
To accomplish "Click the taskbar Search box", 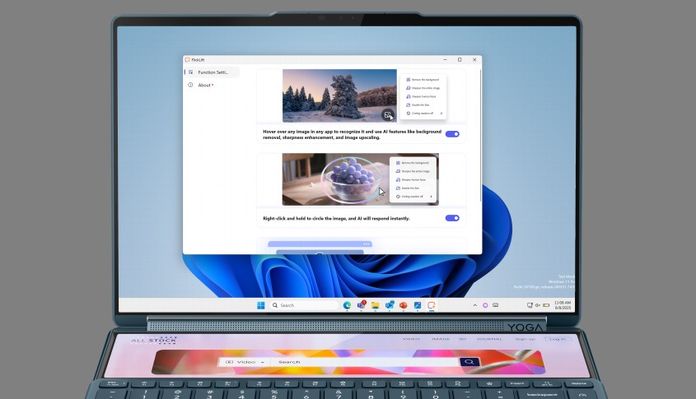I will tap(304, 305).
